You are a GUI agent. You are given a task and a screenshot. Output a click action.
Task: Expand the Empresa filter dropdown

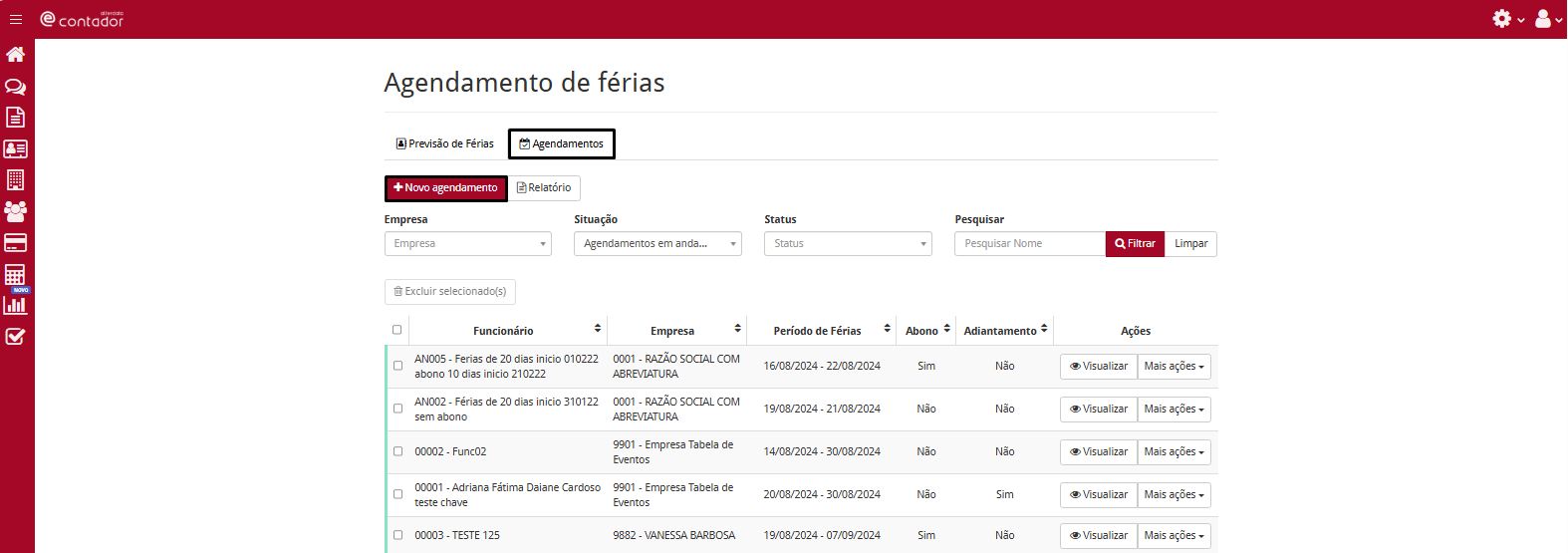(467, 244)
